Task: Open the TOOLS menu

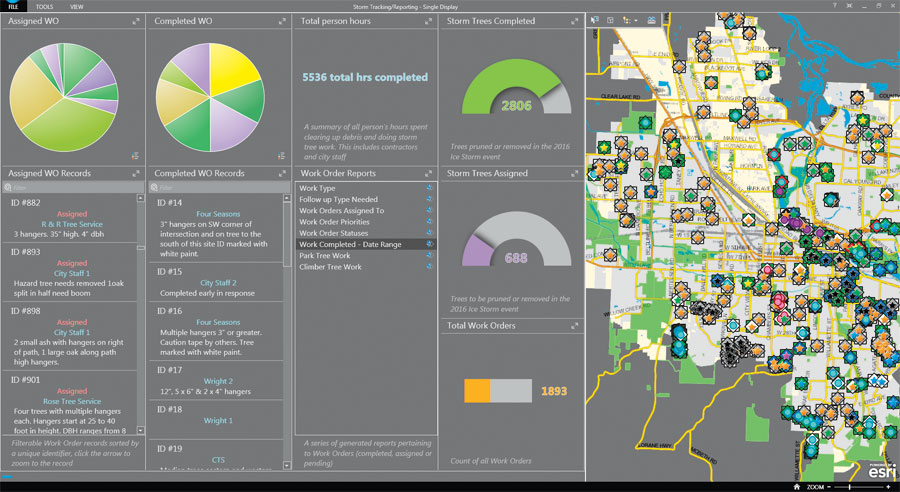Action: click(x=44, y=6)
